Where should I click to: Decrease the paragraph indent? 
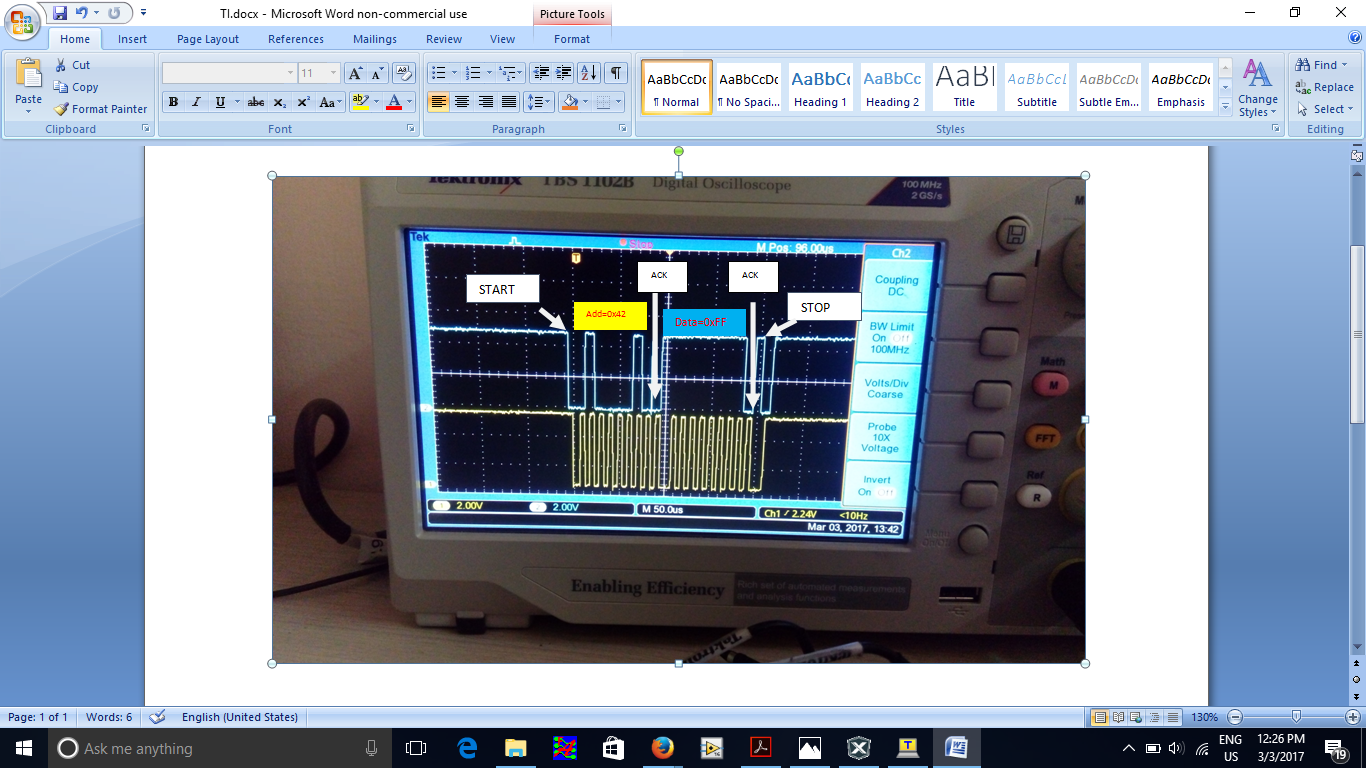(x=541, y=73)
